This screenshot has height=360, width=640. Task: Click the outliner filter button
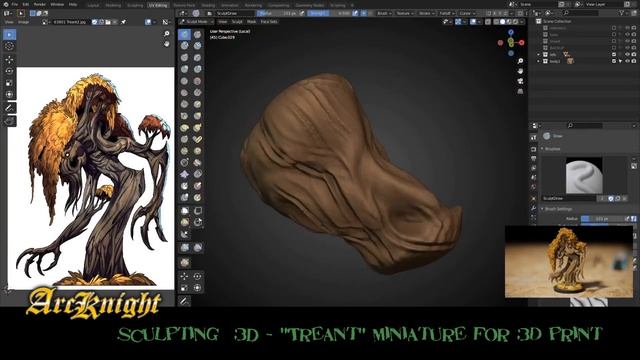(x=622, y=13)
